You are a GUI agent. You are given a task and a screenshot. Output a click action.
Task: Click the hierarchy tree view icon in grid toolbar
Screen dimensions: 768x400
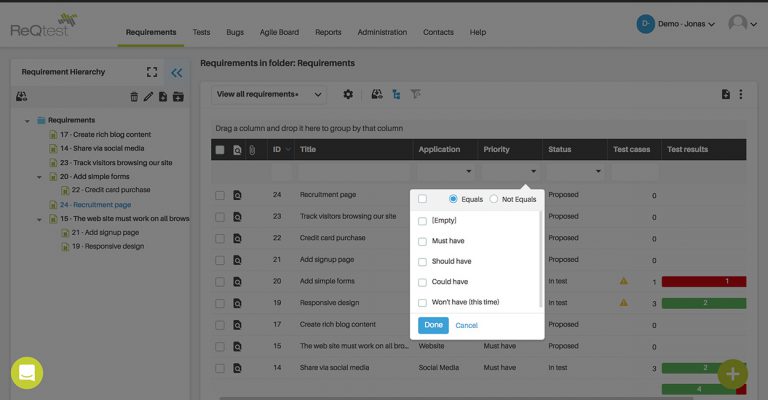[396, 94]
